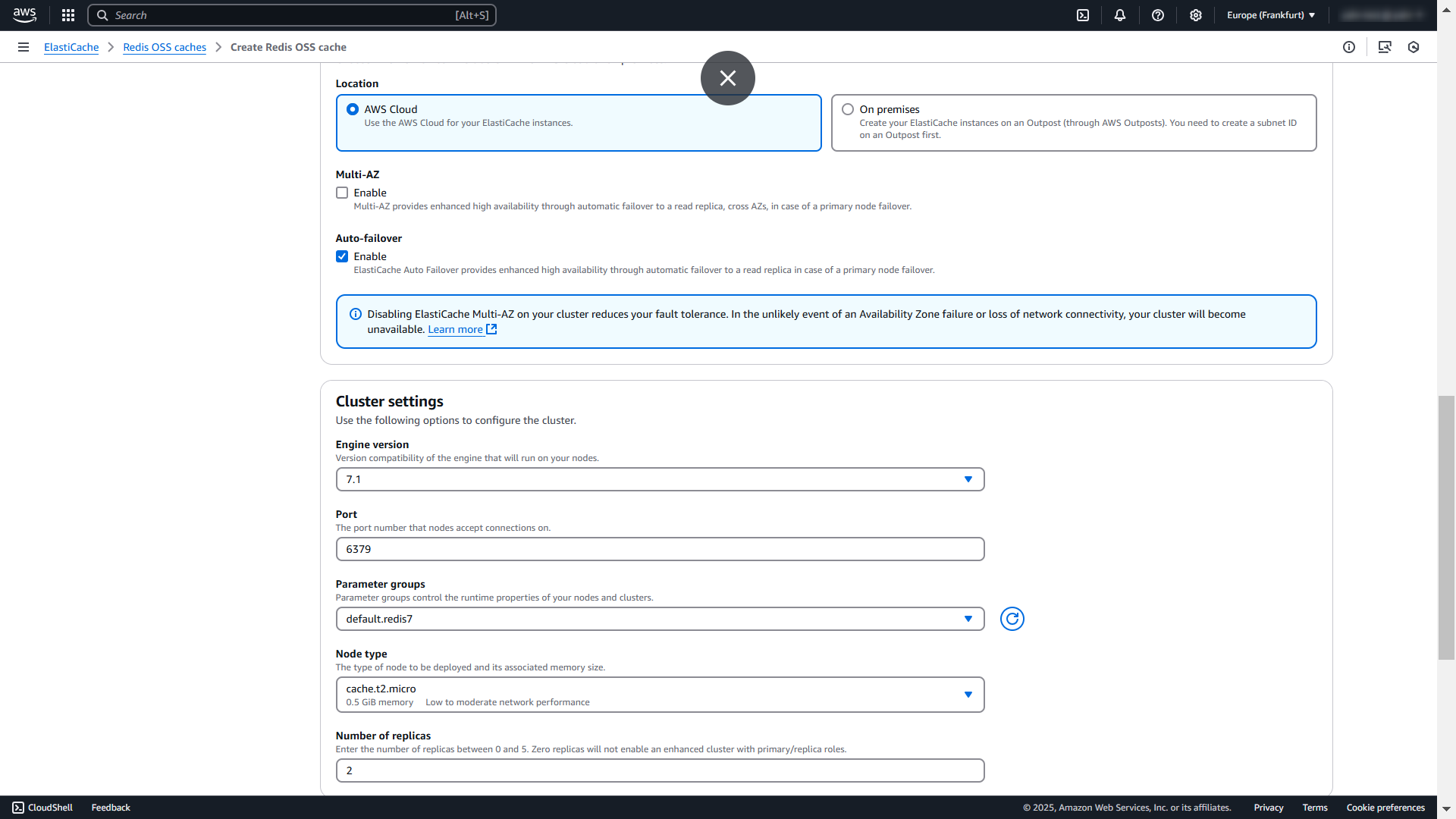Open the AWS services grid menu

click(68, 15)
